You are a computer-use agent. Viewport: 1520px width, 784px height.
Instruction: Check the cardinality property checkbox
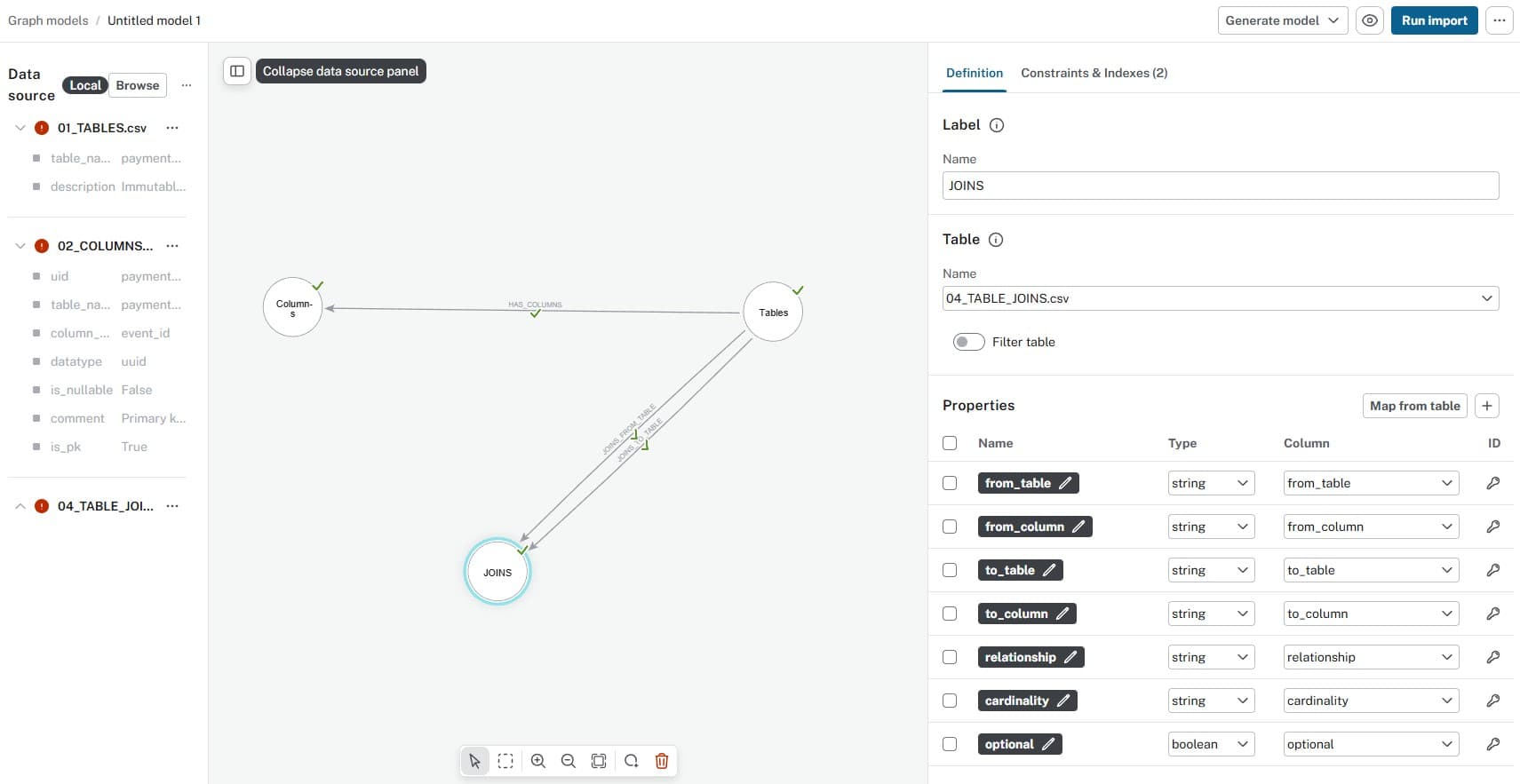pos(950,701)
